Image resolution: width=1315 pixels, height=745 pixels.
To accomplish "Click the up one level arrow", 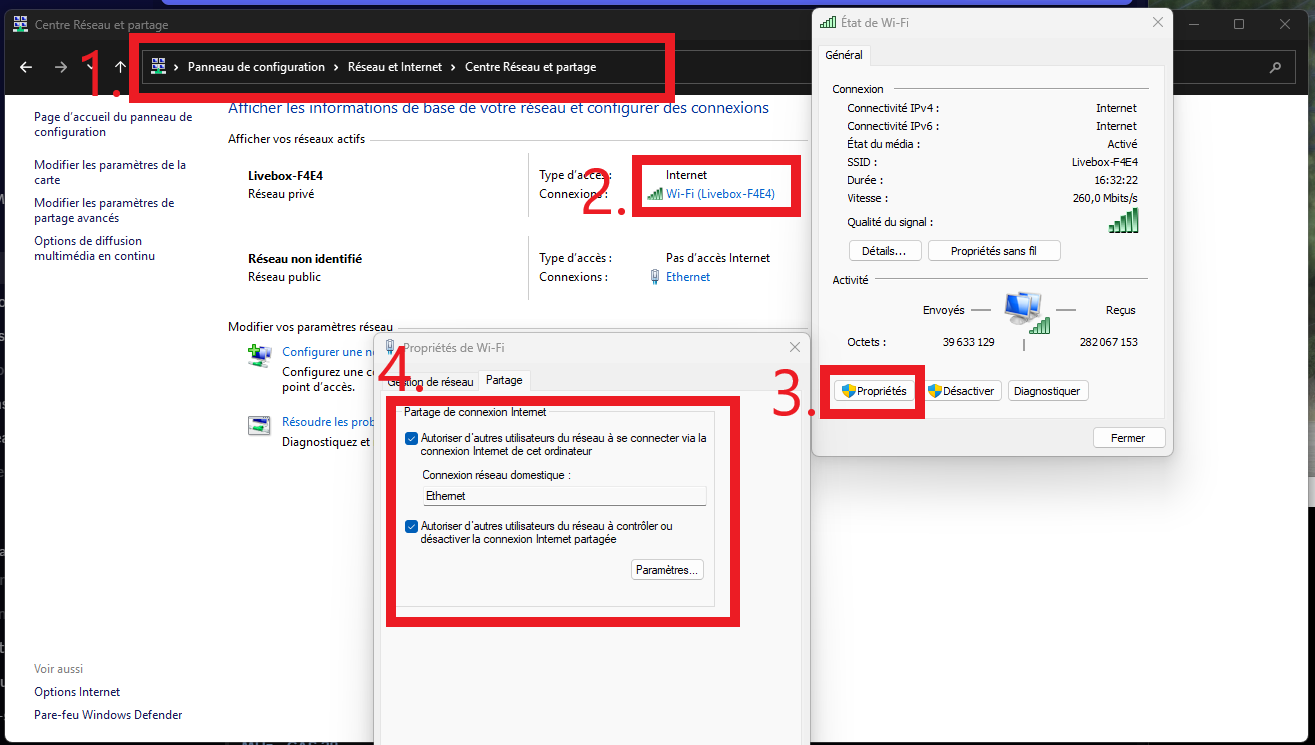I will pos(120,67).
